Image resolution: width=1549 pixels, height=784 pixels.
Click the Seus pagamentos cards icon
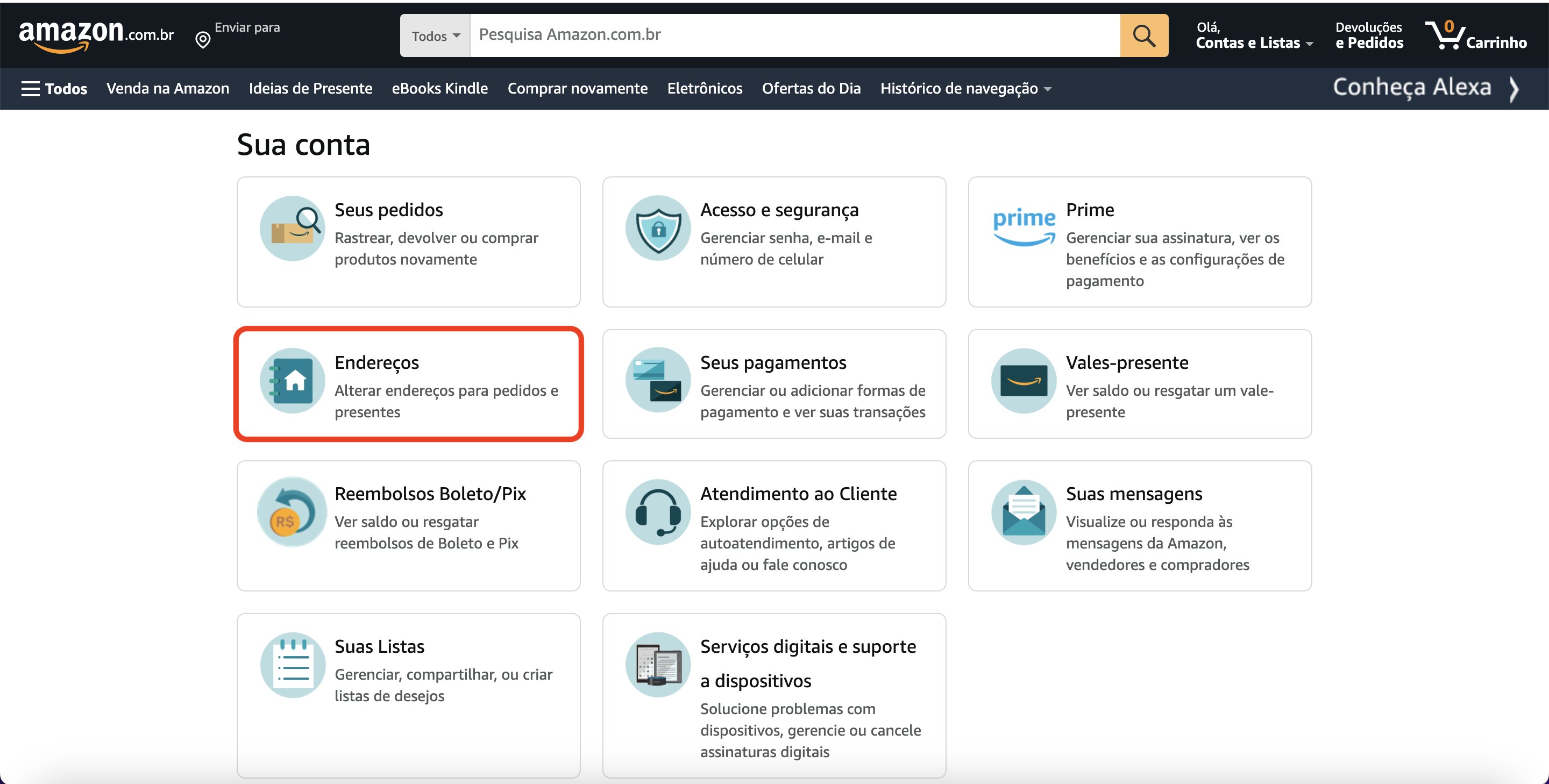pos(658,381)
